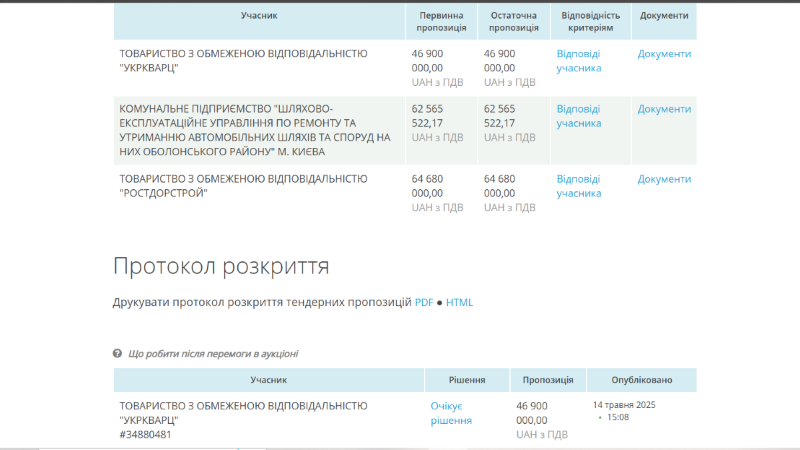Select the final proposal 46 900 000,00 in УКРКВАРЦ row
The height and width of the screenshot is (450, 800).
click(499, 61)
